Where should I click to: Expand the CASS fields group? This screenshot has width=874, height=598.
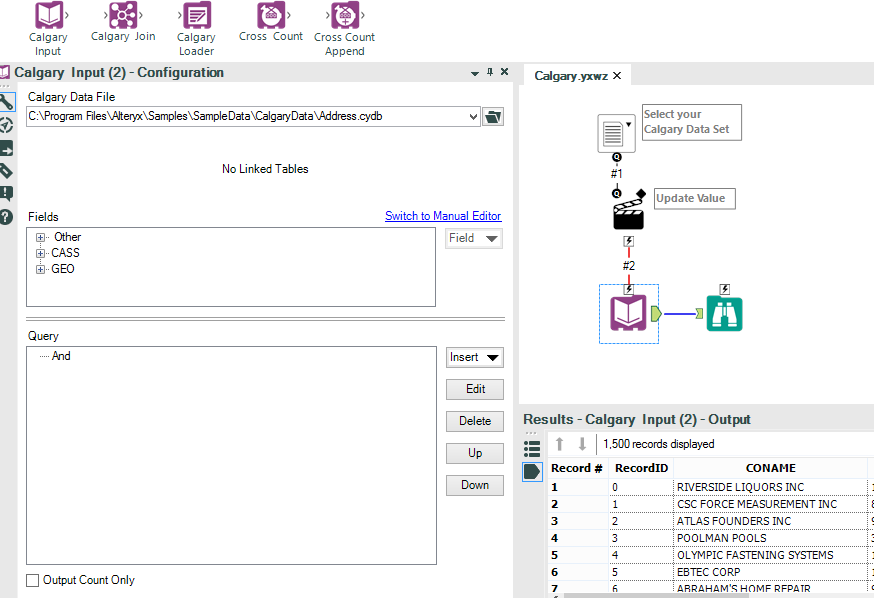click(x=40, y=252)
